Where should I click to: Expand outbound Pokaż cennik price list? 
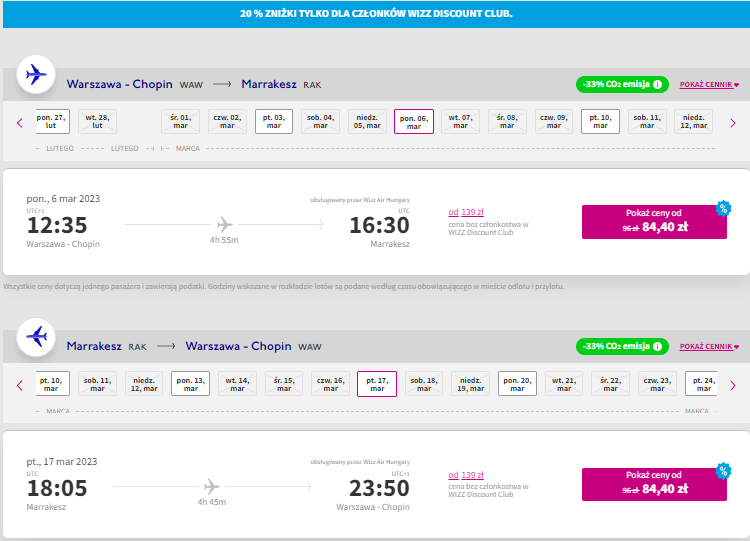click(709, 85)
